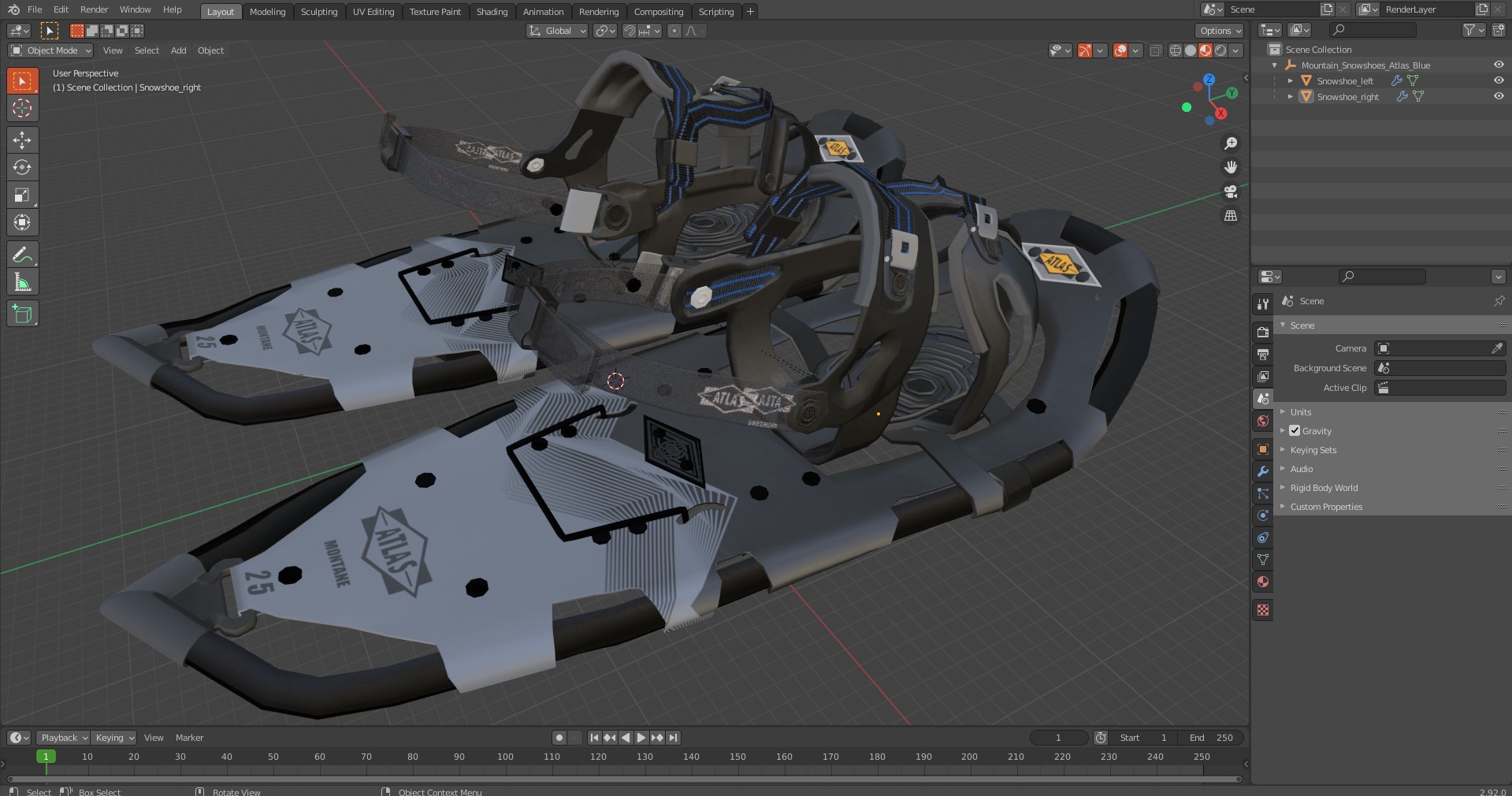
Task: Play the animation forward
Action: click(x=641, y=738)
